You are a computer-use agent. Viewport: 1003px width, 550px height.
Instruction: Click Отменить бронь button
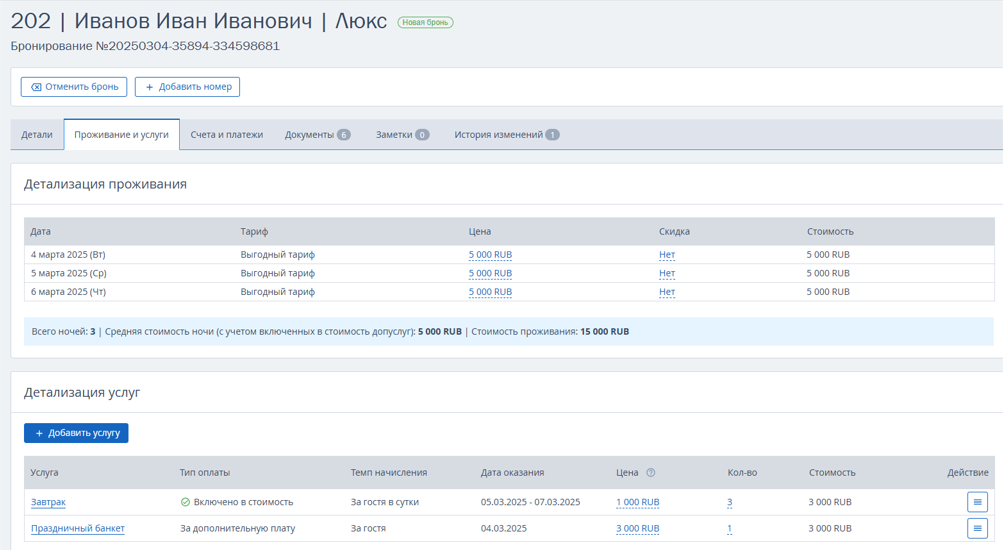coord(74,87)
